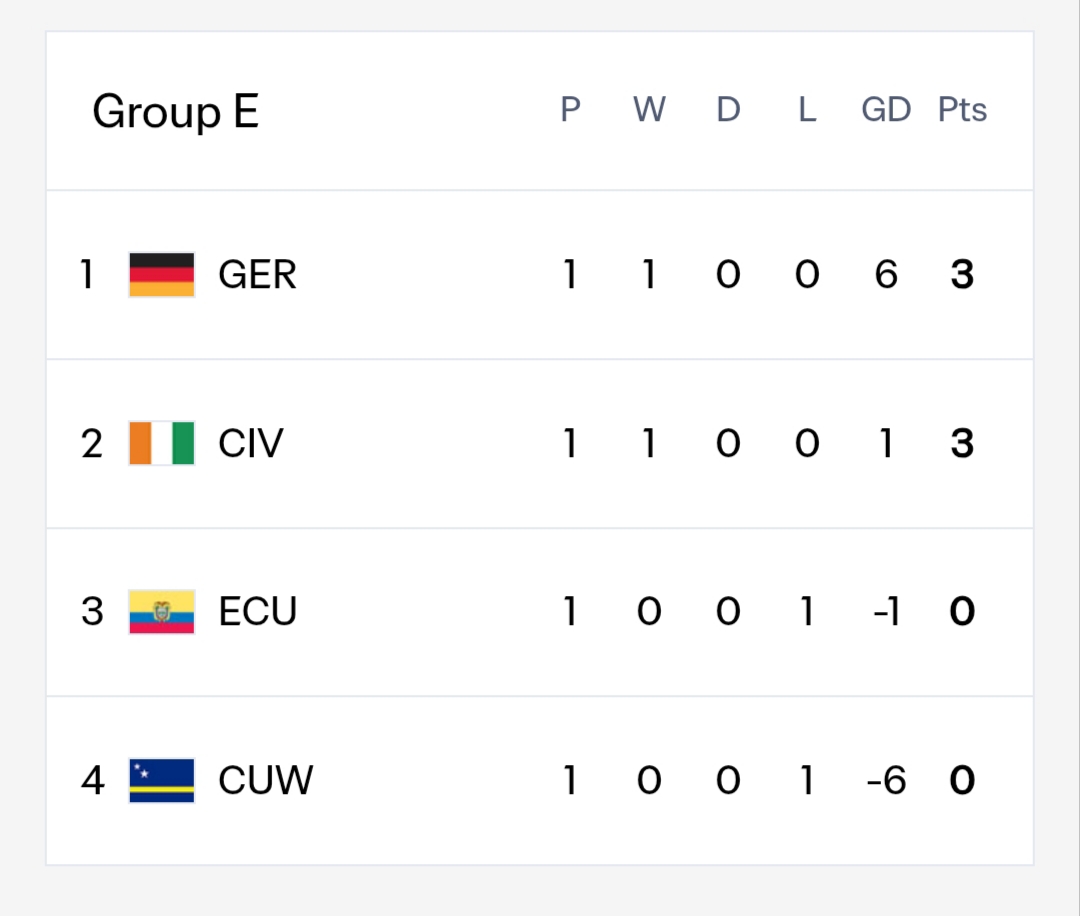The width and height of the screenshot is (1080, 916).
Task: Select the D column header
Action: point(728,110)
